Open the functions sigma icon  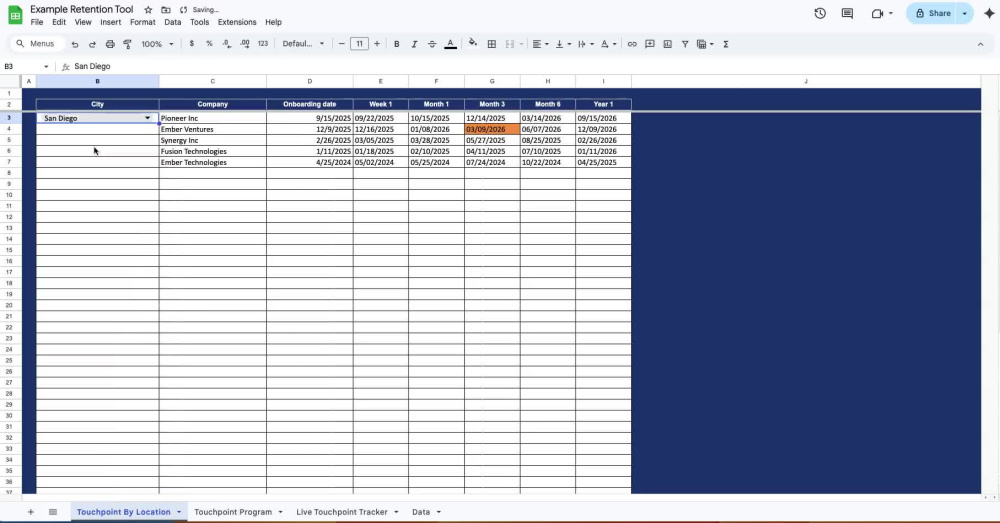coord(726,44)
